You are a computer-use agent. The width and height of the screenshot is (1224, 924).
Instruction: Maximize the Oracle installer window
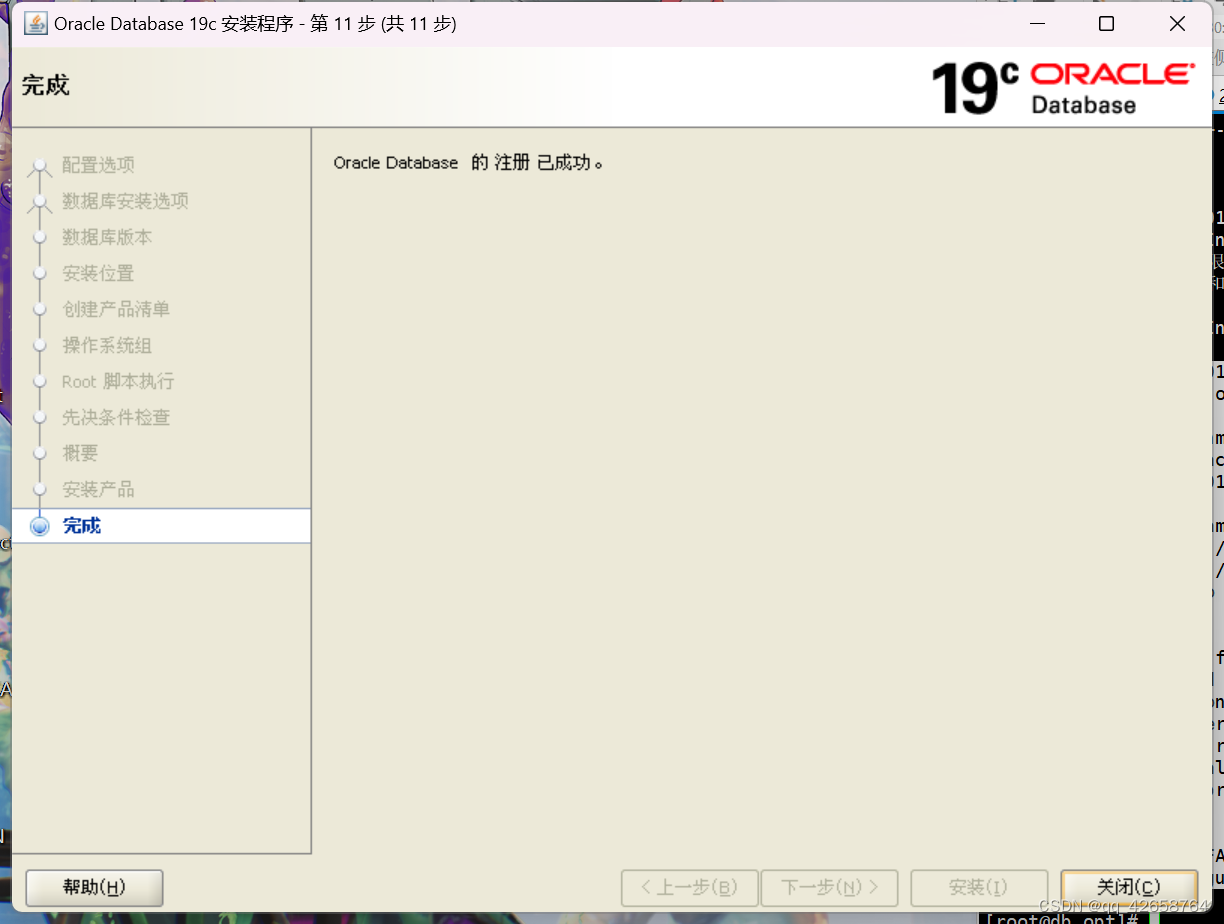click(1106, 24)
